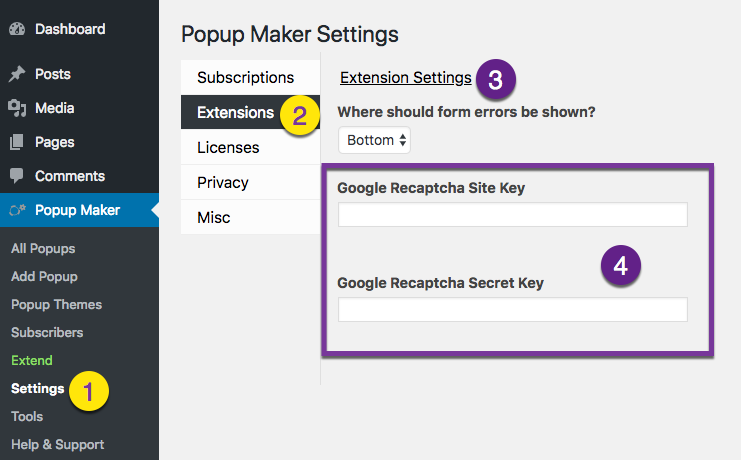Choose Add Popup in the sidebar
The image size is (741, 460).
coord(44,276)
